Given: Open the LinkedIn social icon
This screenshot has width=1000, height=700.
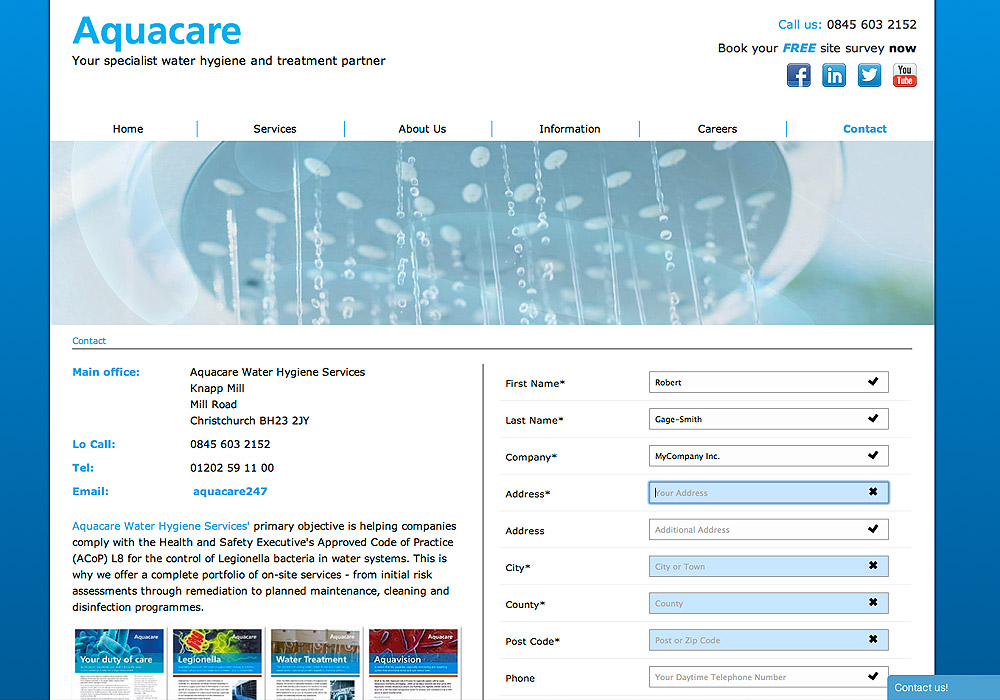Looking at the screenshot, I should click(834, 75).
